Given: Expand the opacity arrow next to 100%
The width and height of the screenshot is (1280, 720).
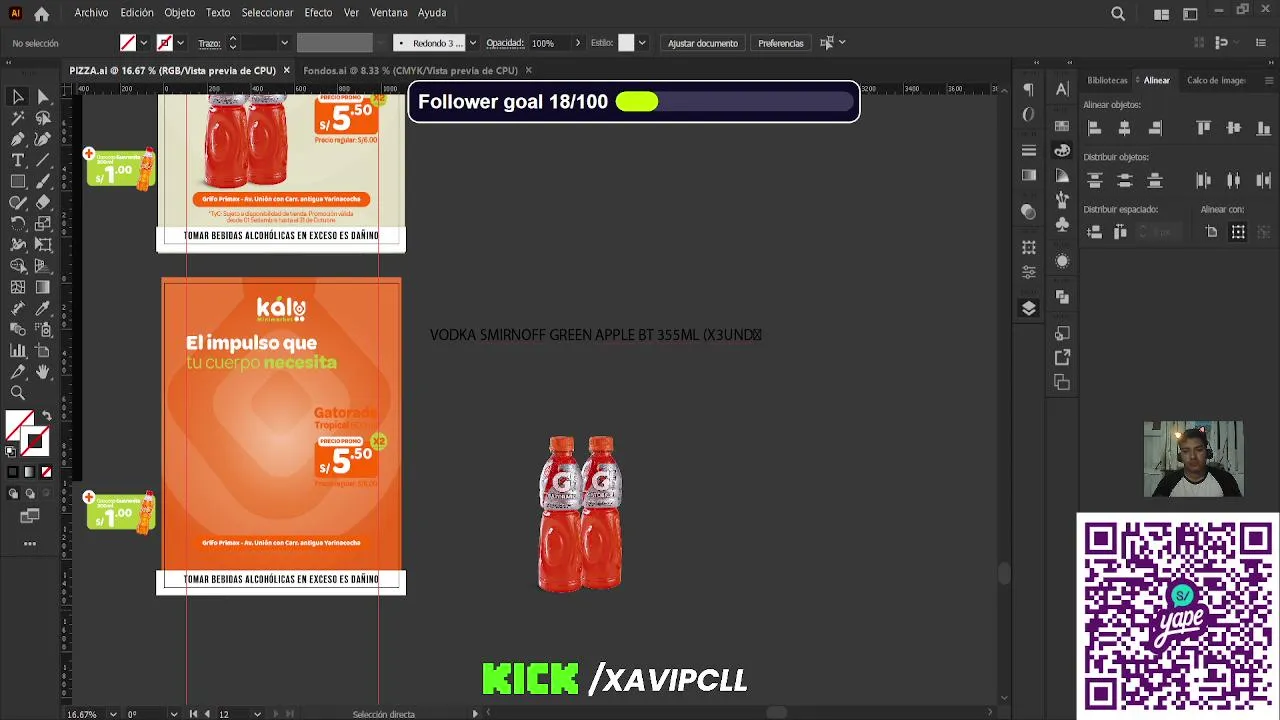Looking at the screenshot, I should (x=577, y=43).
